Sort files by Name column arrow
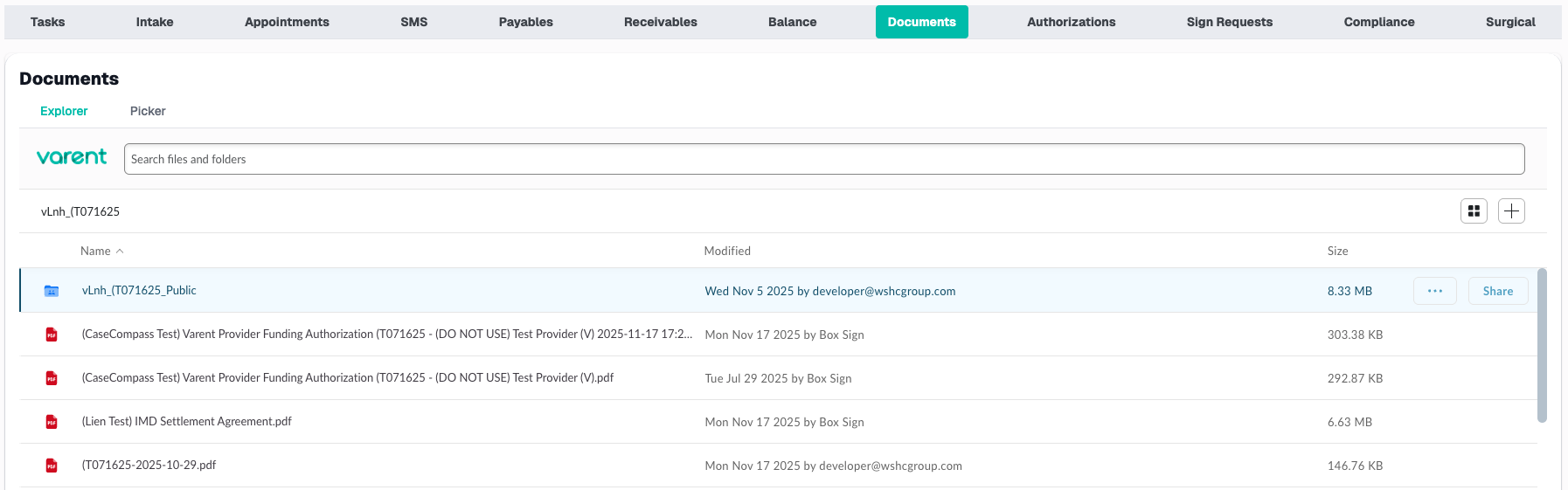The height and width of the screenshot is (490, 1568). coord(120,252)
